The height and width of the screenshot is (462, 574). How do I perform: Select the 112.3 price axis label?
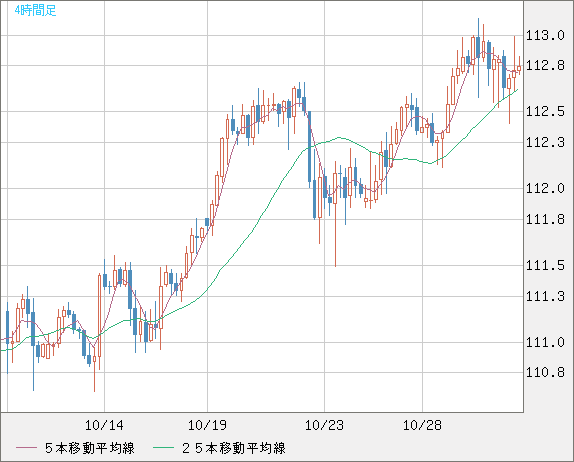(545, 142)
